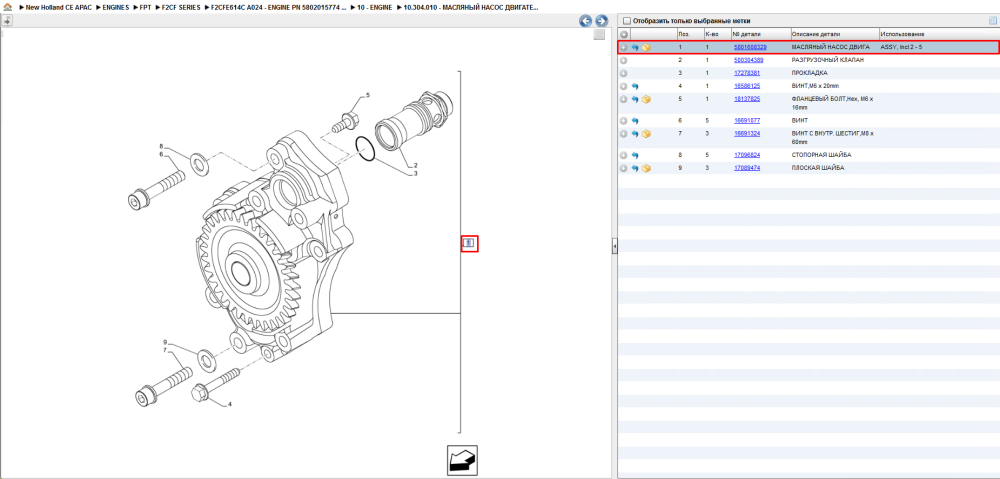Click the small square button under the navigation arrows
Image resolution: width=1000 pixels, height=479 pixels.
point(599,35)
